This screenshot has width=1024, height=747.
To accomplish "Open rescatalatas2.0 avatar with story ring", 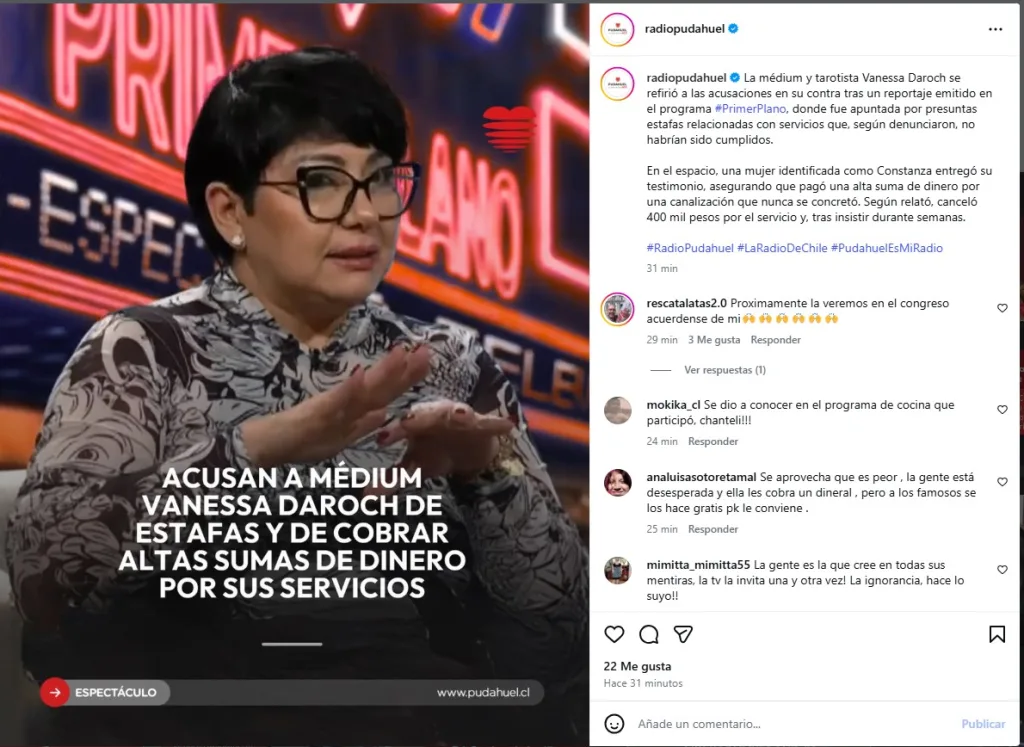I will point(617,310).
